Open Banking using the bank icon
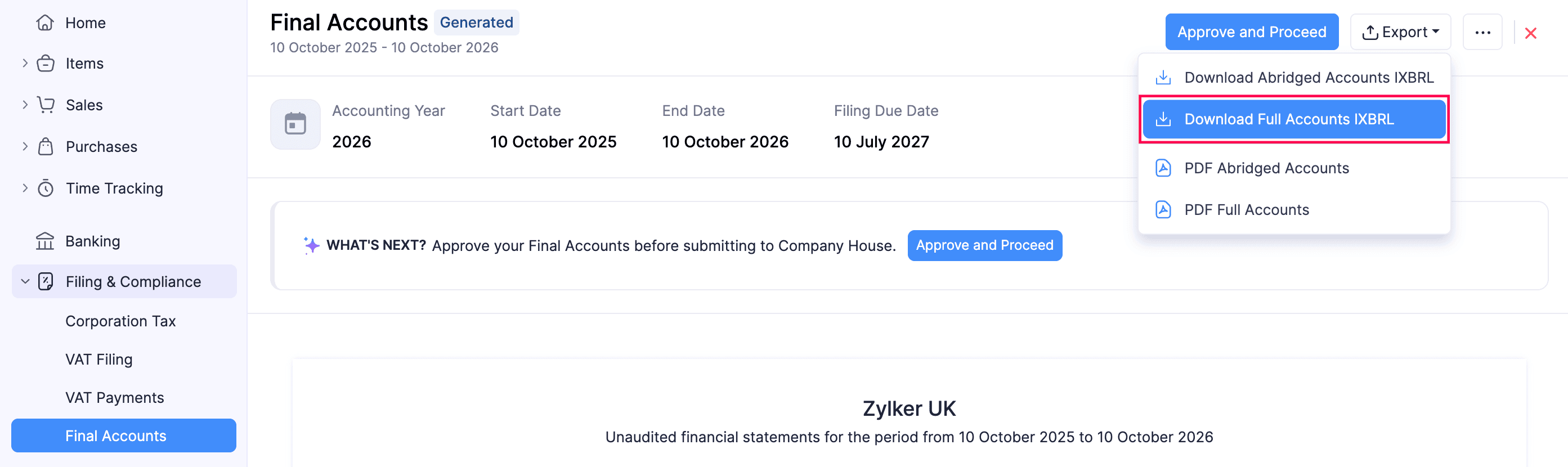The image size is (1568, 467). click(x=45, y=240)
